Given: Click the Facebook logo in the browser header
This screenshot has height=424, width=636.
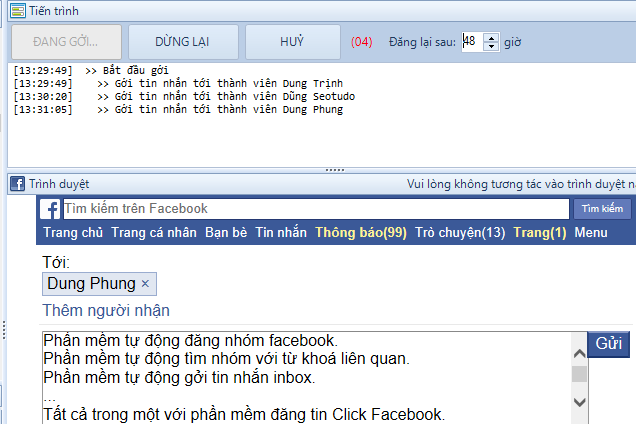Looking at the screenshot, I should tap(50, 209).
